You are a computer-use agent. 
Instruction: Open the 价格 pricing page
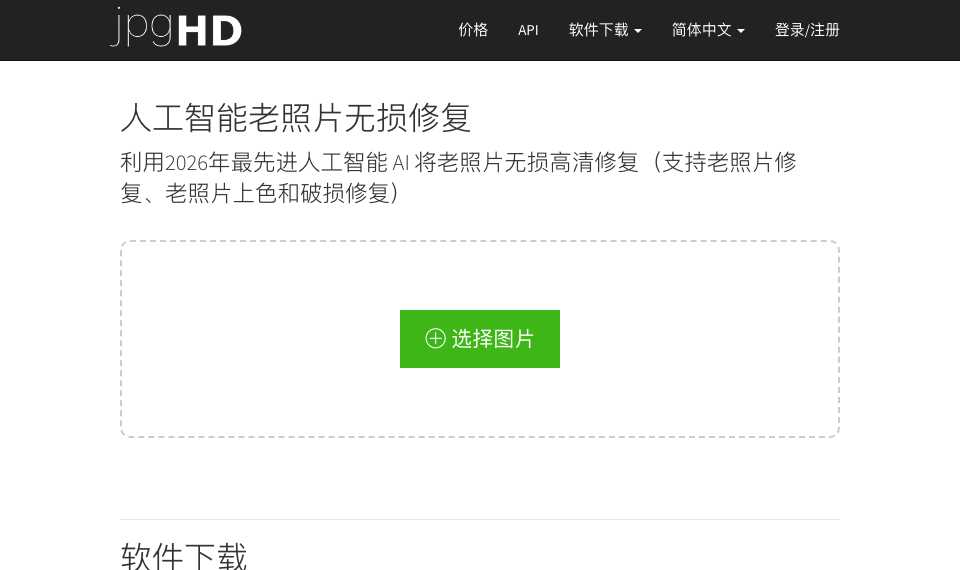click(473, 30)
